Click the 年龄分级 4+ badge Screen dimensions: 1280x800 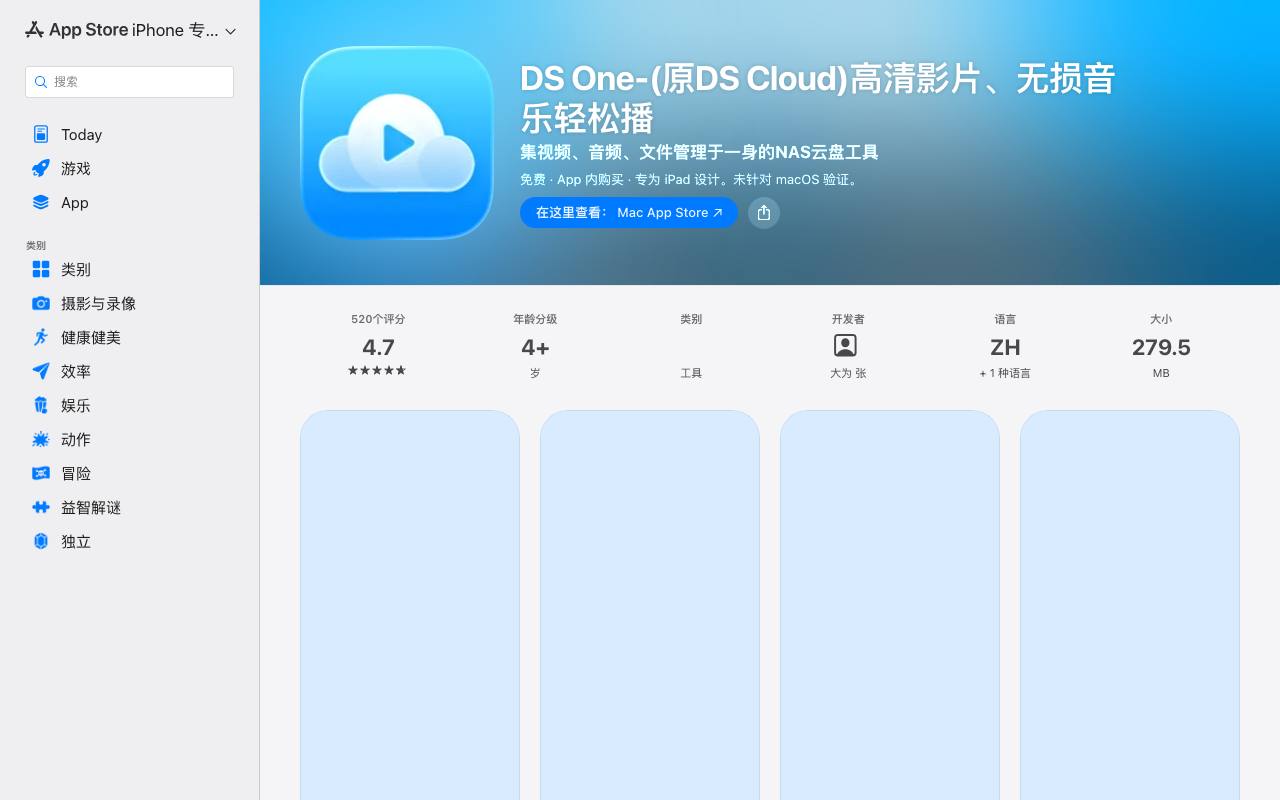tap(535, 347)
